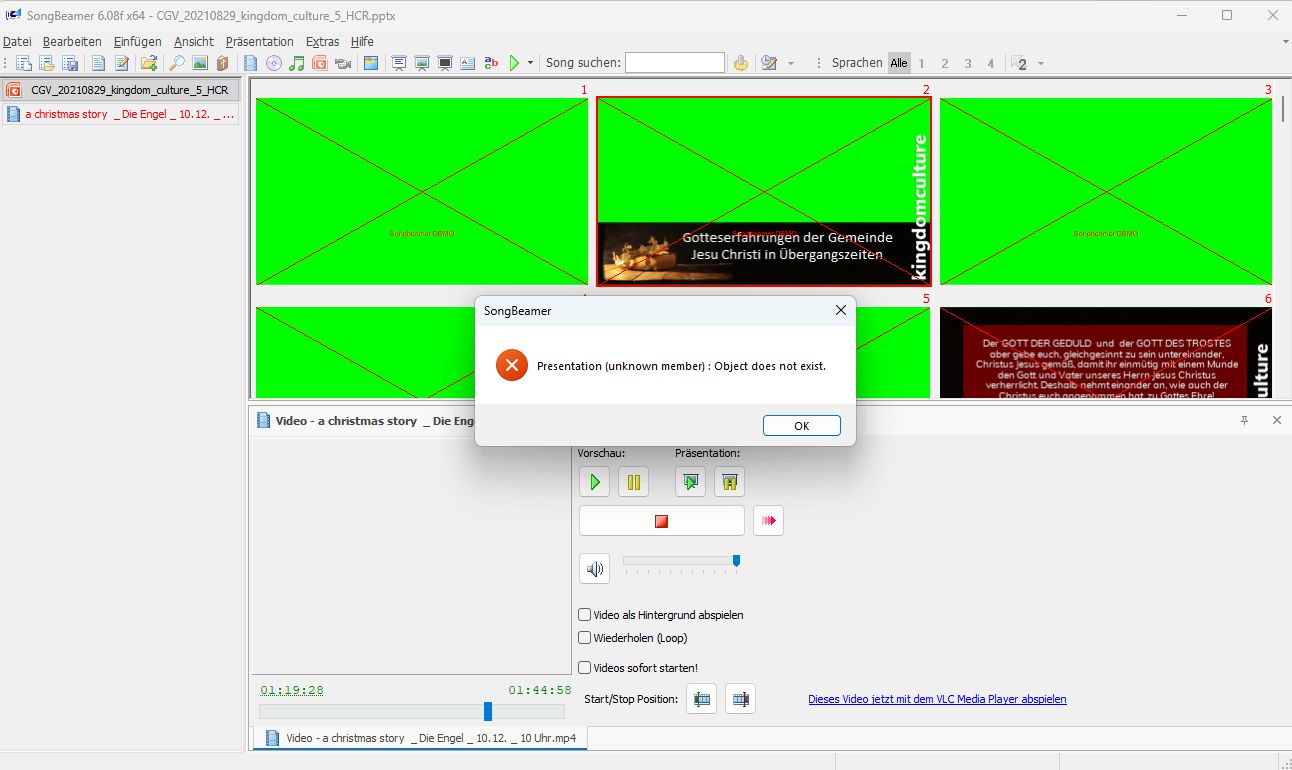
Task: Pause the video preview
Action: click(633, 482)
